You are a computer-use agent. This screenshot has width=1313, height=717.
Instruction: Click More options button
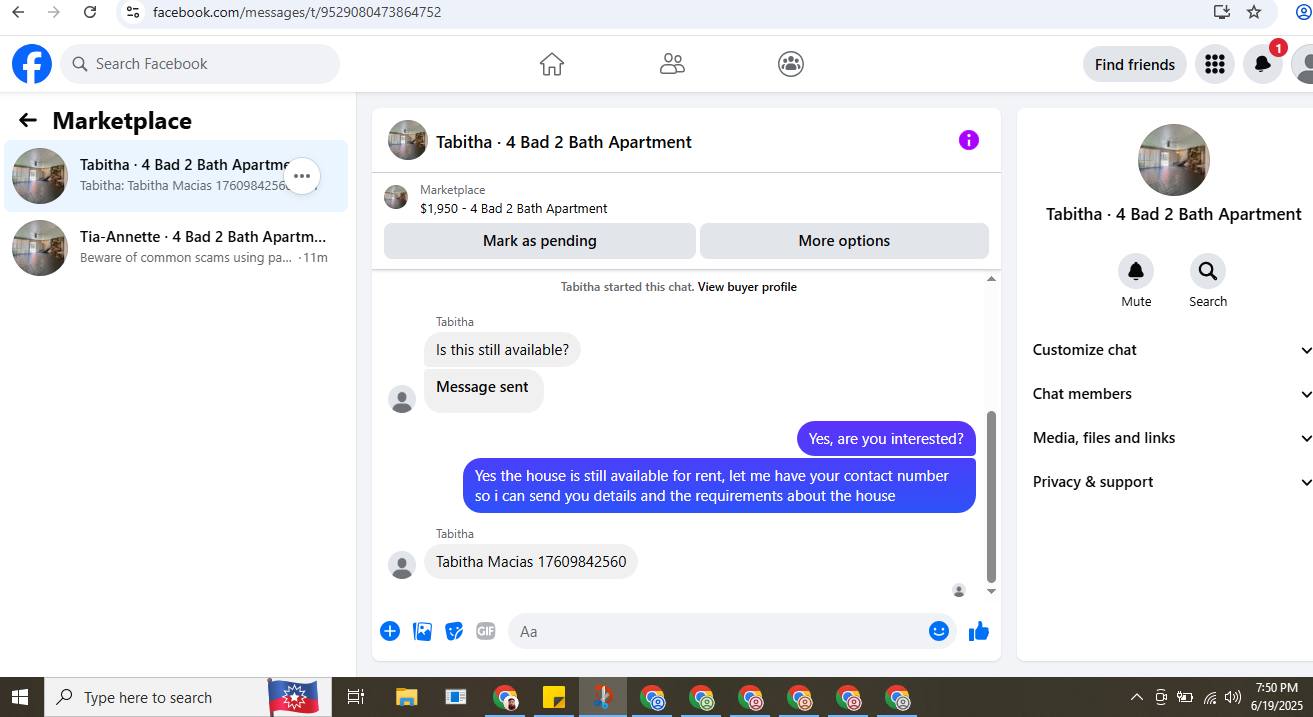point(844,241)
